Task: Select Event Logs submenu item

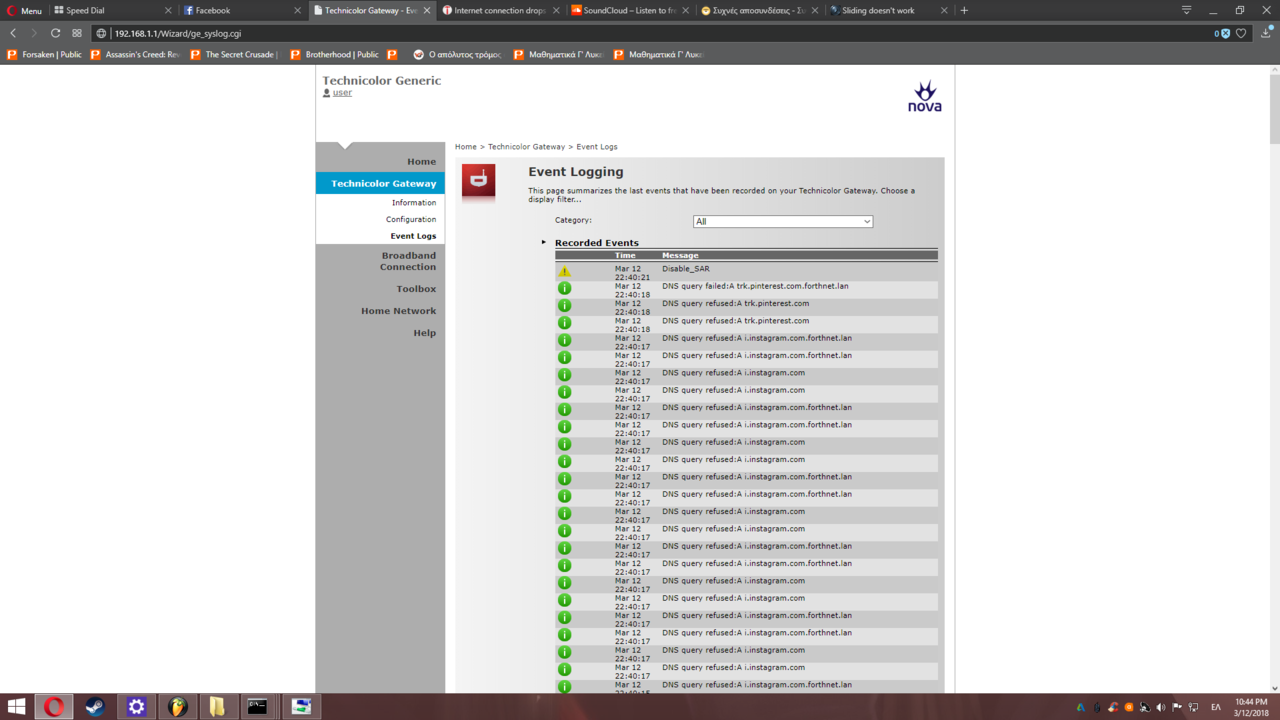Action: 413,236
